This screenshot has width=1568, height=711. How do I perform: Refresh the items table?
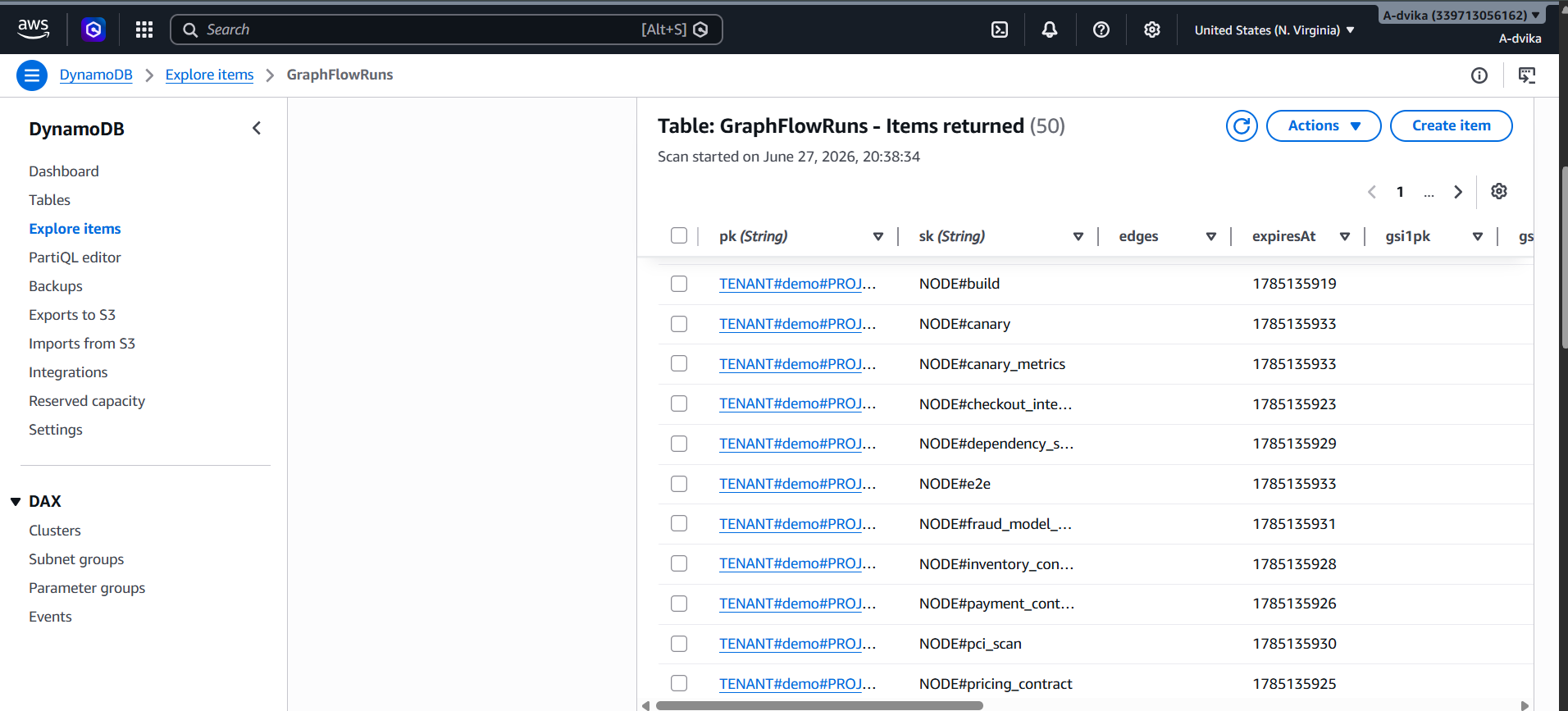click(1242, 125)
